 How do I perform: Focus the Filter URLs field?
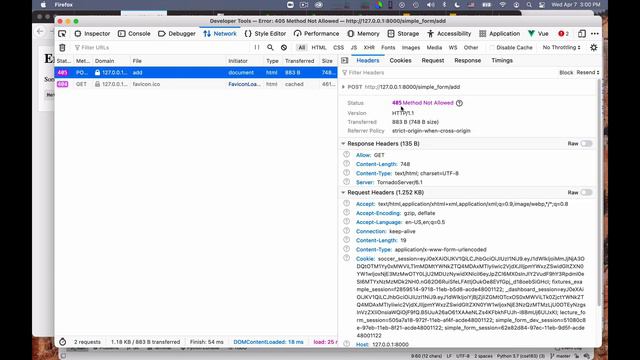coord(161,48)
